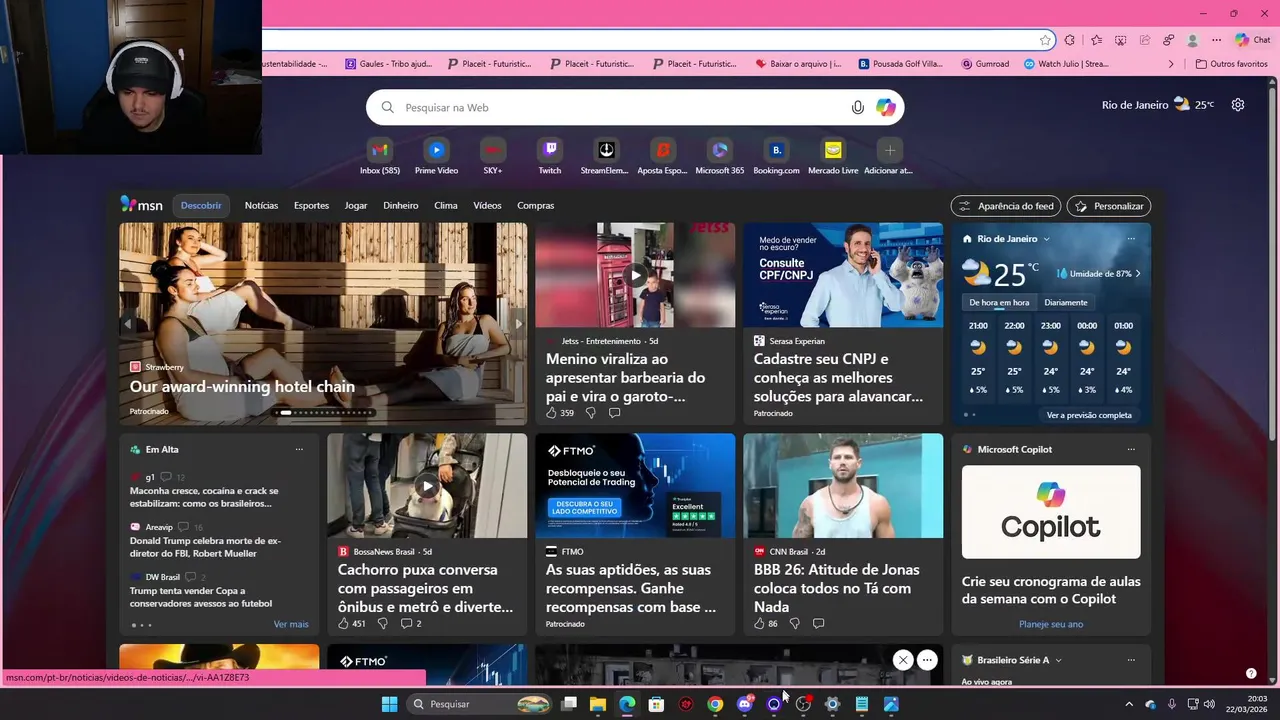Open weather card more options ellipsis
The image size is (1280, 720).
[x=1131, y=239]
